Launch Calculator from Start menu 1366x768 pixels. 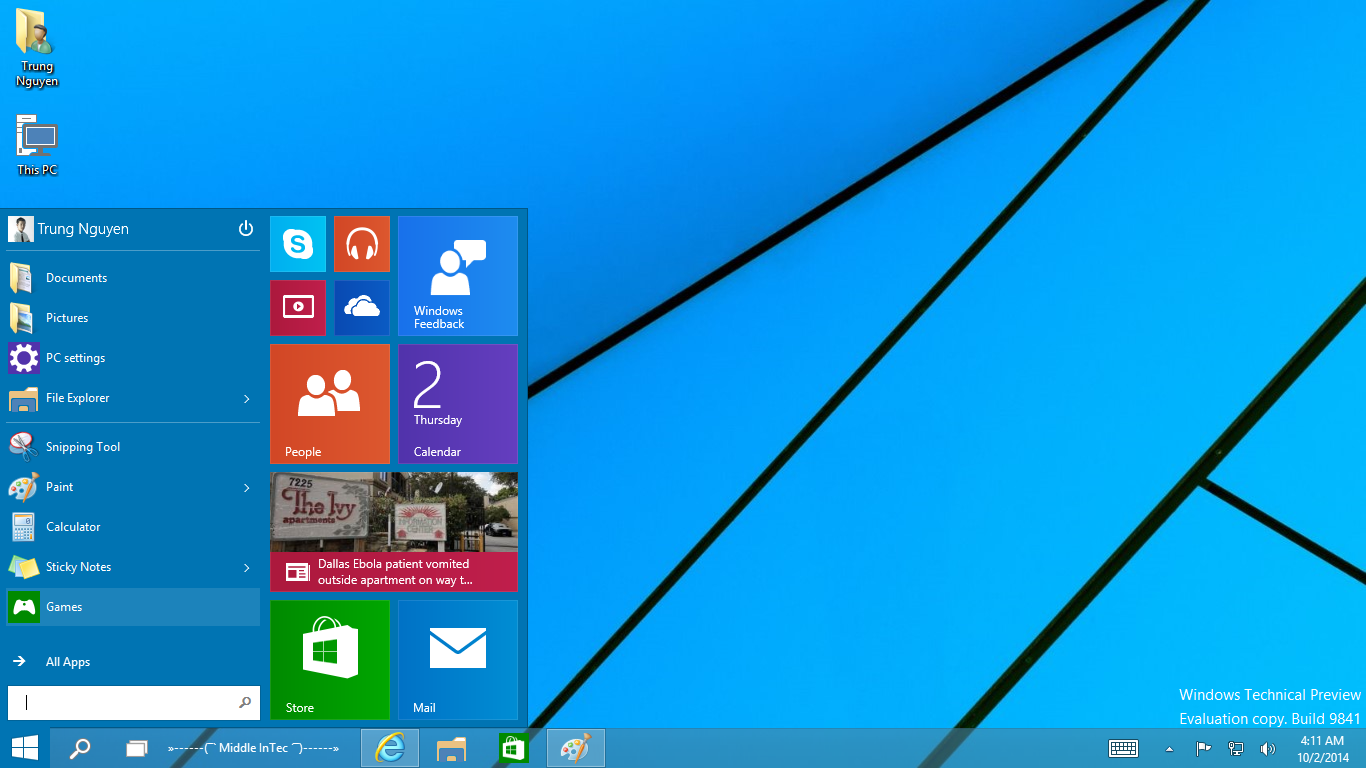point(132,527)
